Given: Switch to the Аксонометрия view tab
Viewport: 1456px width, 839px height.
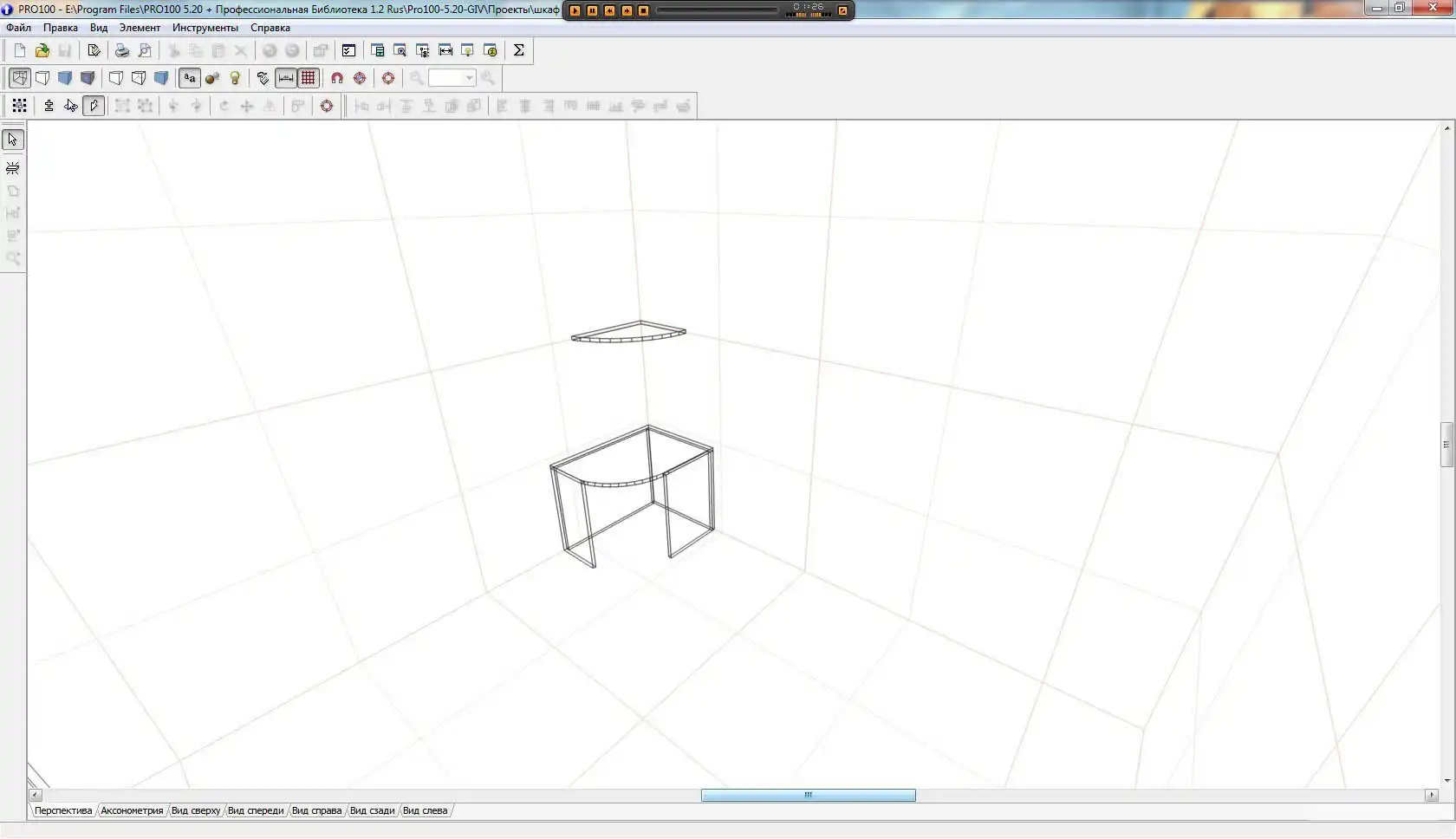Looking at the screenshot, I should coord(132,811).
